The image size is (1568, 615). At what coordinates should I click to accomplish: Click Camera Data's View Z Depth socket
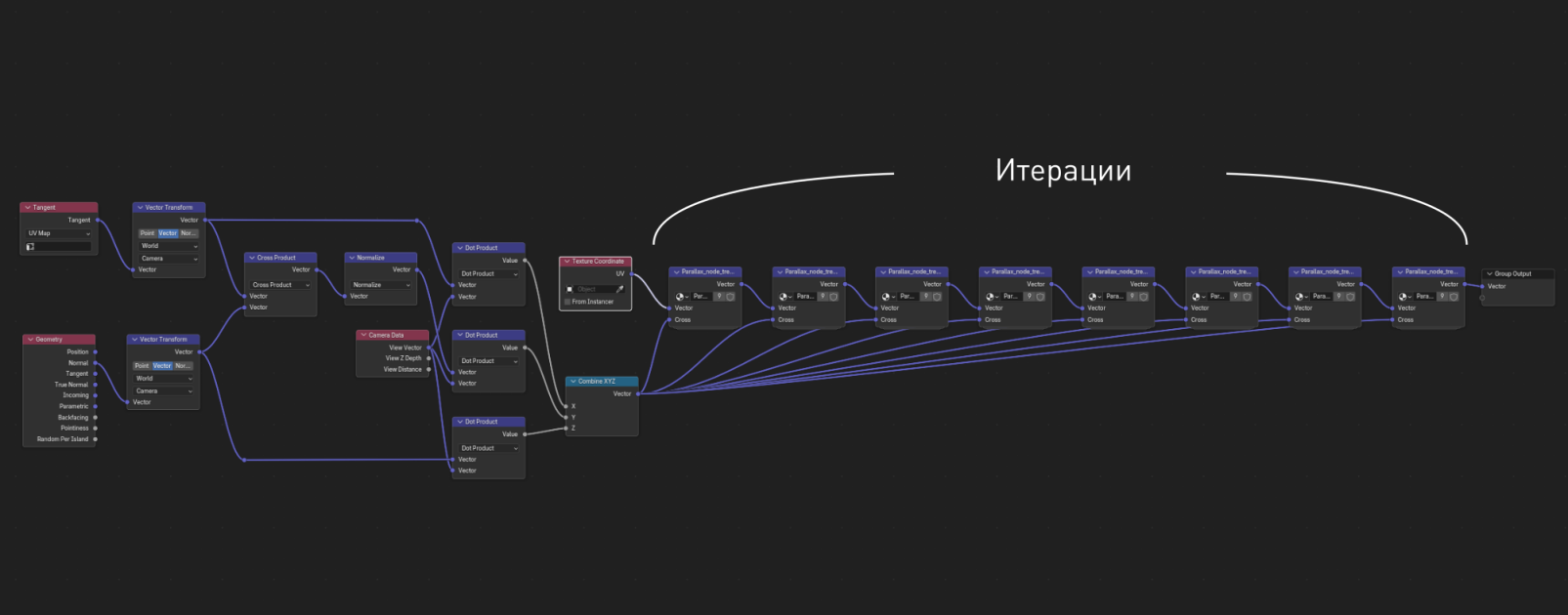(429, 358)
